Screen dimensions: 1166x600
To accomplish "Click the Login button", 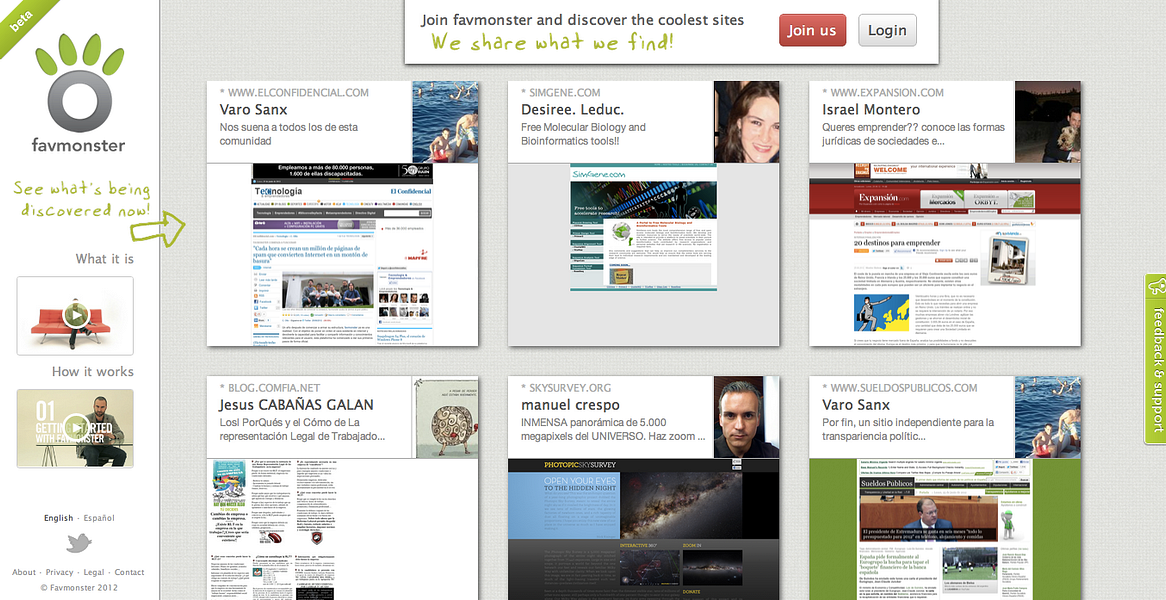I will tap(887, 30).
